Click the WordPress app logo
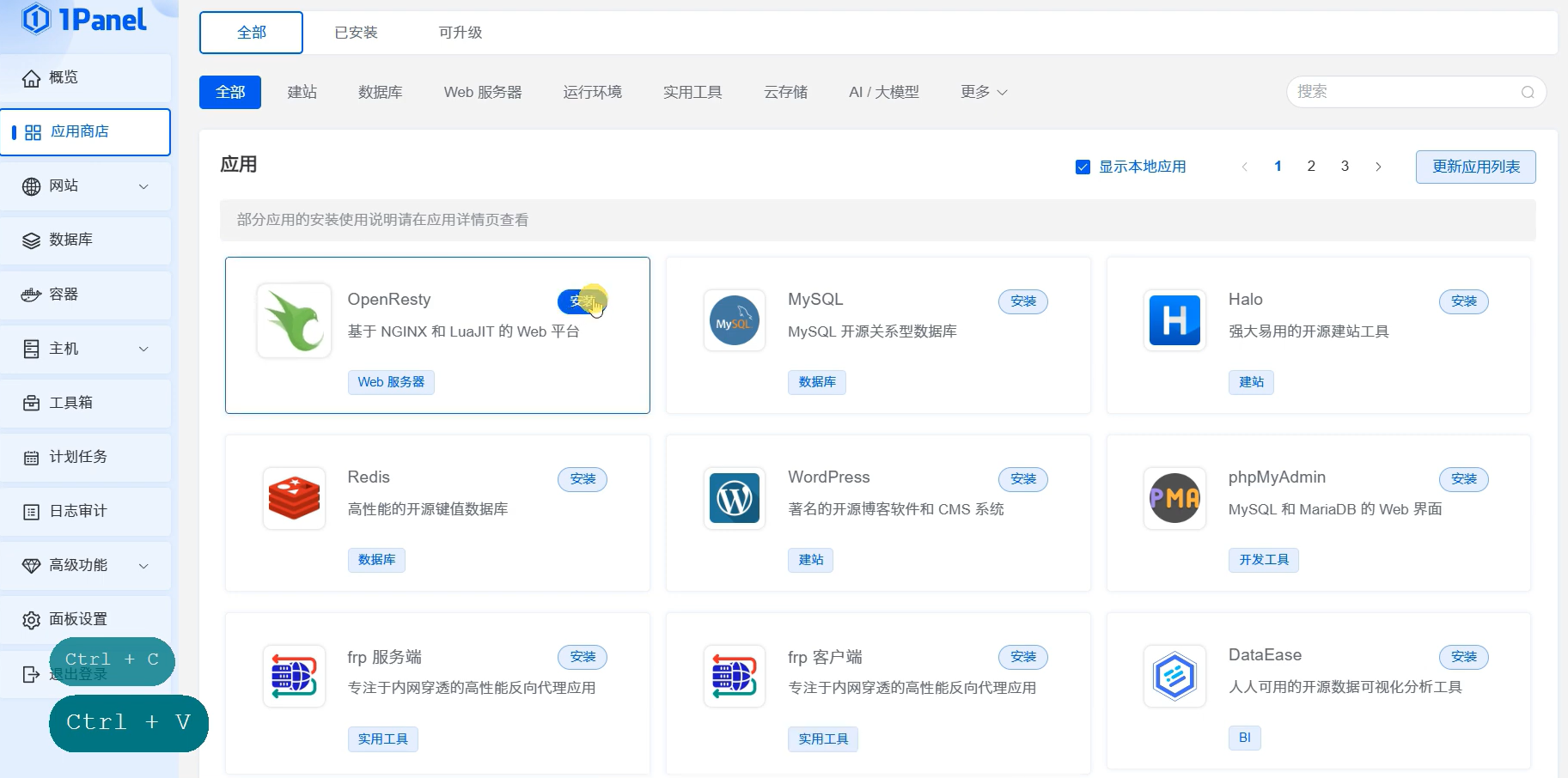 (735, 498)
